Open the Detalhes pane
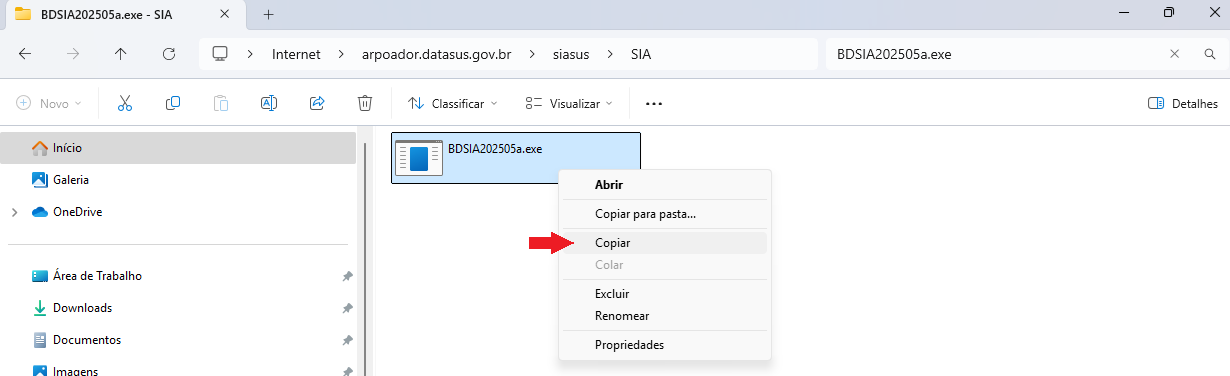1230x376 pixels. (1183, 103)
